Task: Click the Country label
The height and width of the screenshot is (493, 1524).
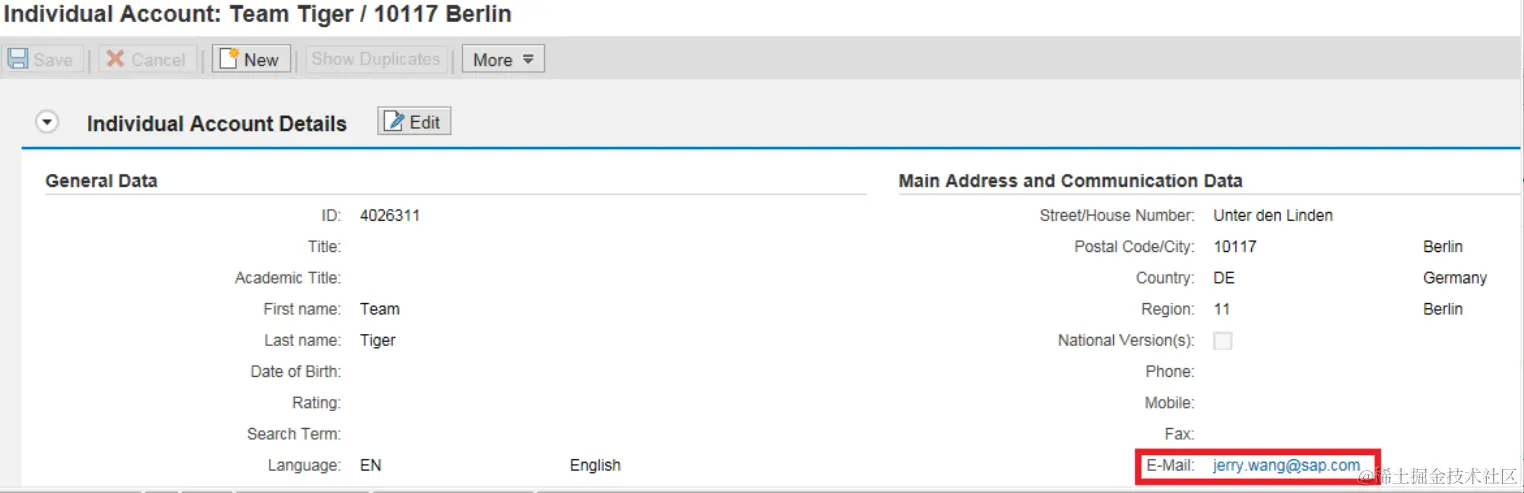Action: pyautogui.click(x=1165, y=278)
